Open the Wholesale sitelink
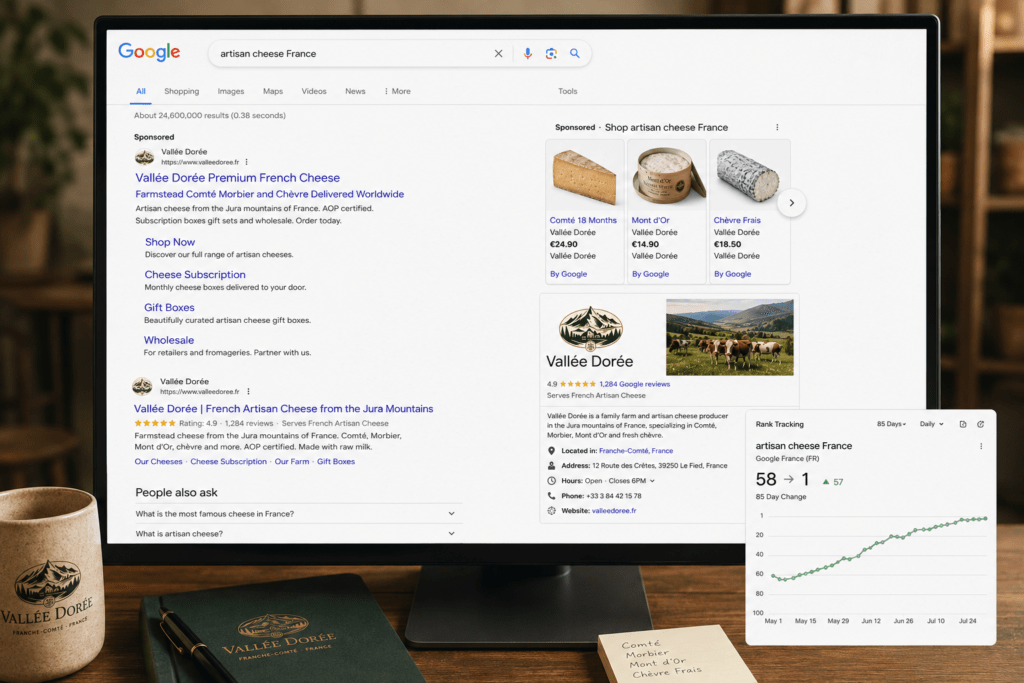 (169, 340)
